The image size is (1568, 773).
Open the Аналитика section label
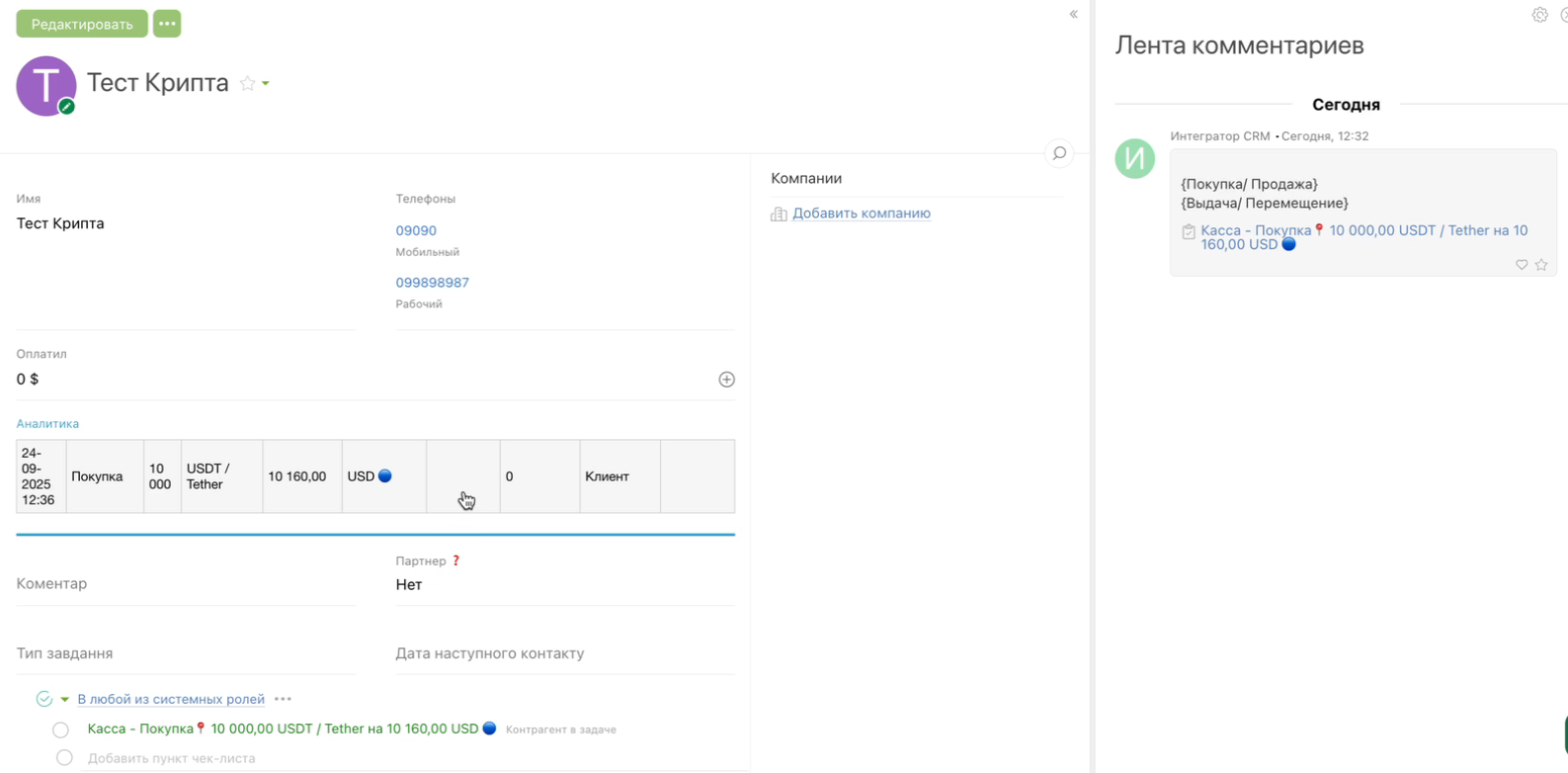[x=47, y=423]
